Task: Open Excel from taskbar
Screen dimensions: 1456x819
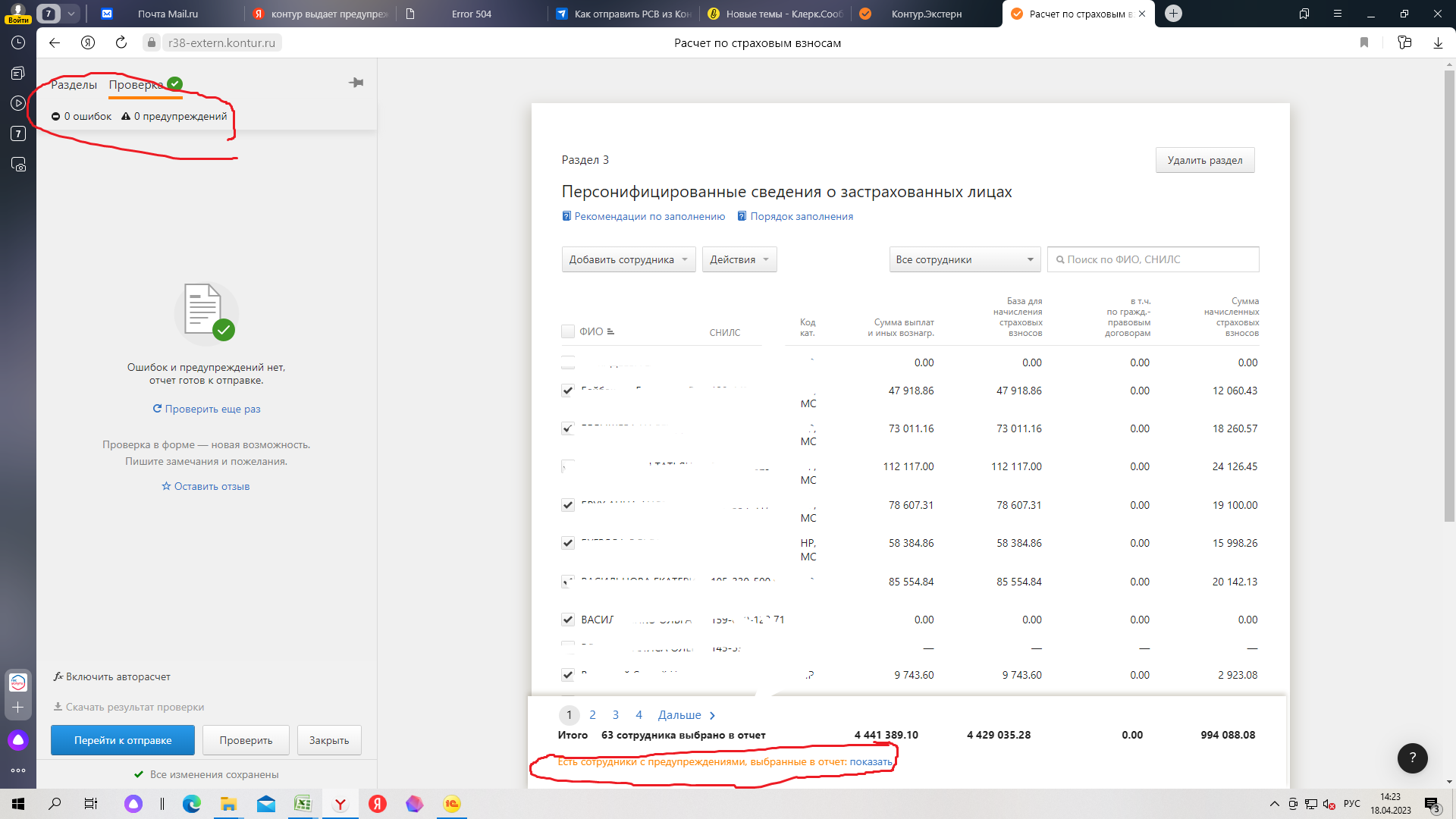Action: point(302,804)
